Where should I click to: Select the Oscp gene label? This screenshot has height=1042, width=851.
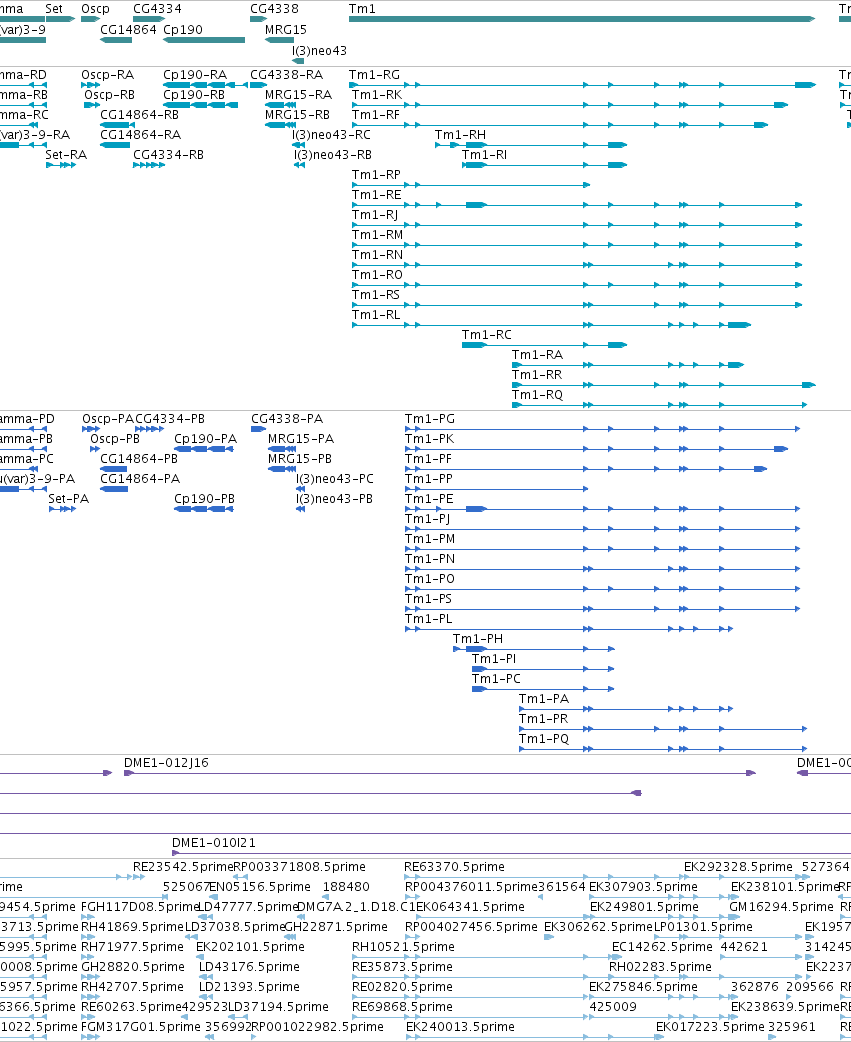[95, 9]
